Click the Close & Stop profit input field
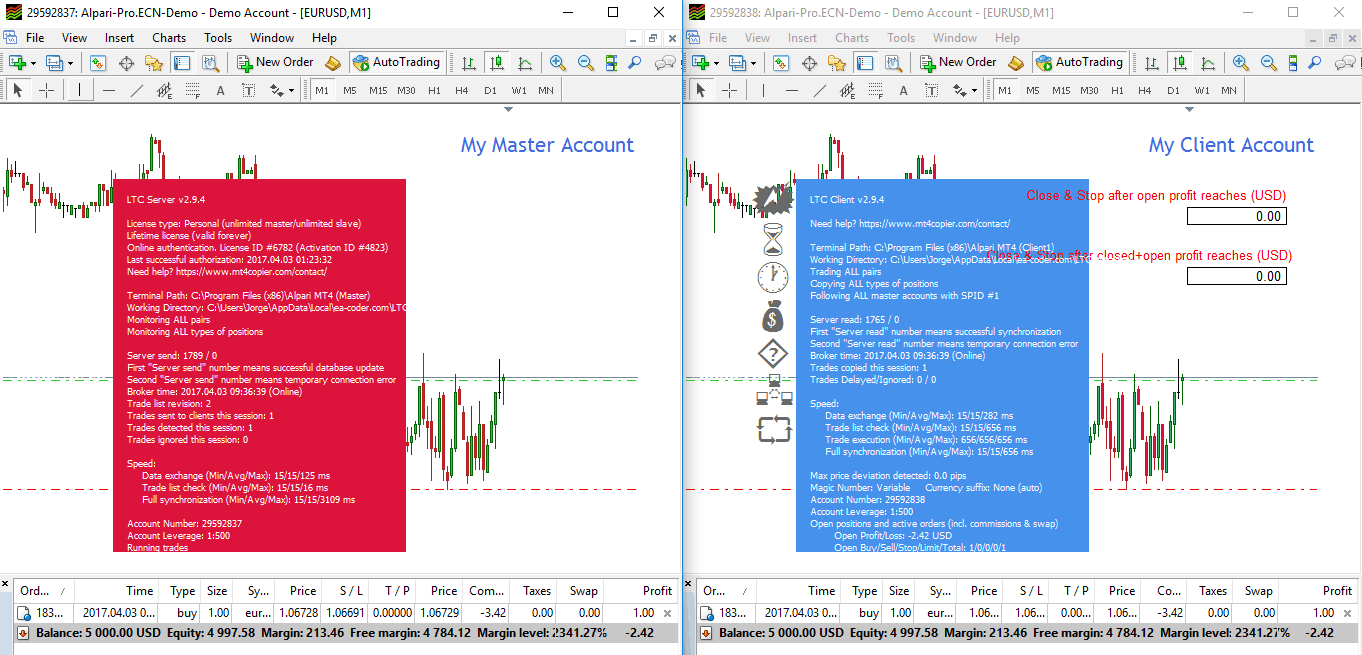 (1237, 216)
